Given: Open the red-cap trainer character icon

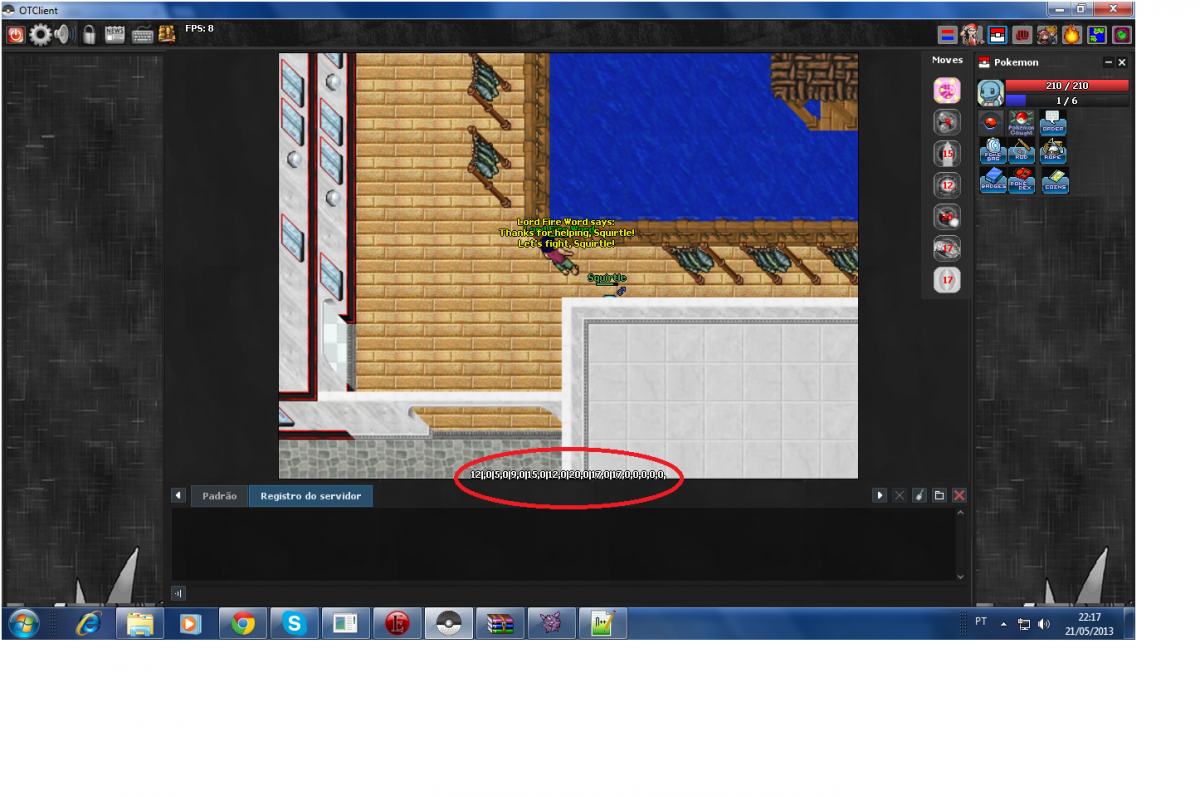Looking at the screenshot, I should tap(971, 35).
